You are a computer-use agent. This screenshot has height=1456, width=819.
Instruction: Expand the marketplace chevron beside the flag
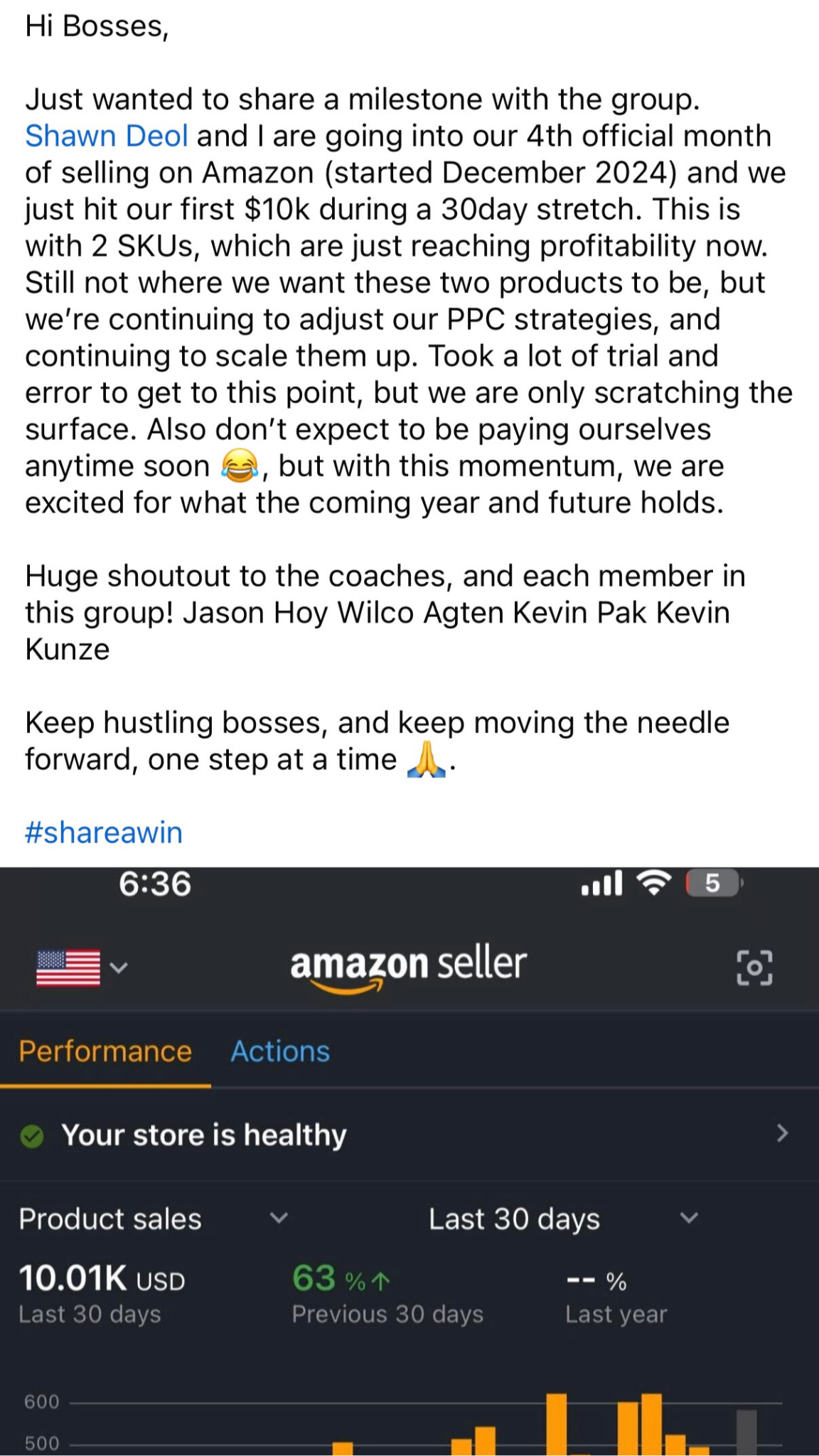pos(119,968)
